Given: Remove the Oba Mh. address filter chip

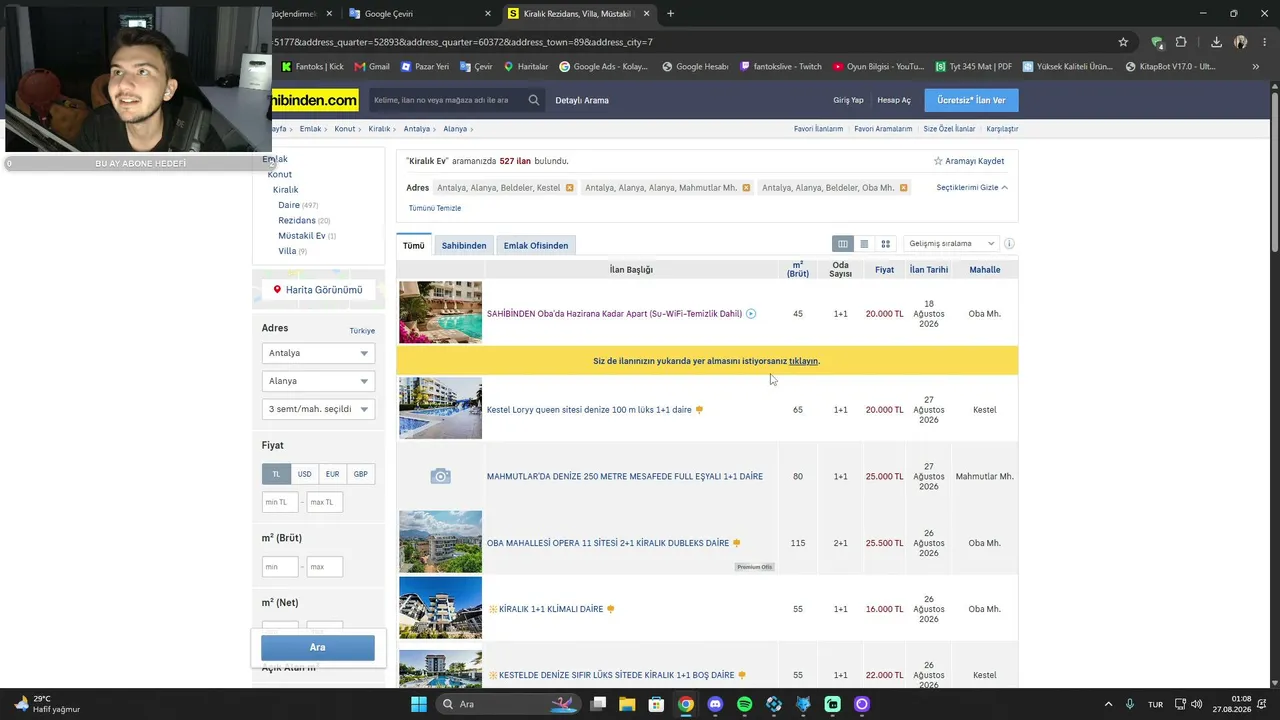Looking at the screenshot, I should pyautogui.click(x=903, y=188).
